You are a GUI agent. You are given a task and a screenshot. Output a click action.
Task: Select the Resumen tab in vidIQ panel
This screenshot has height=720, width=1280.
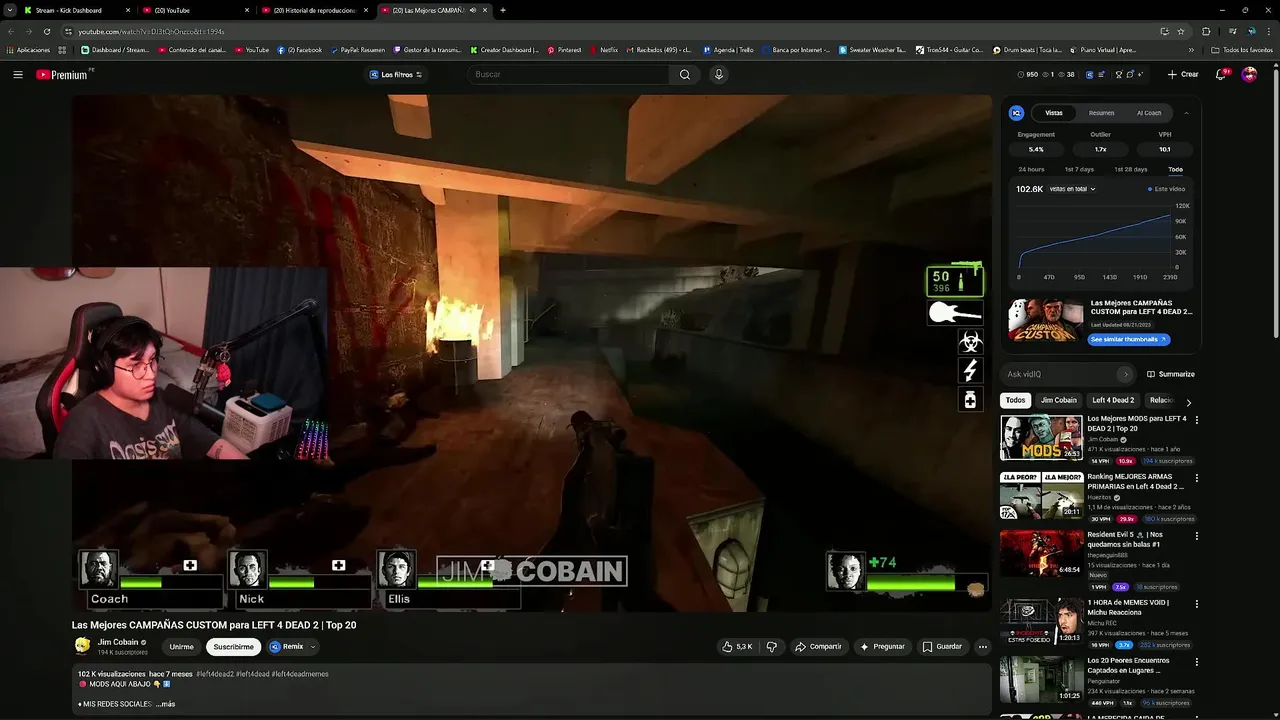pos(1101,113)
